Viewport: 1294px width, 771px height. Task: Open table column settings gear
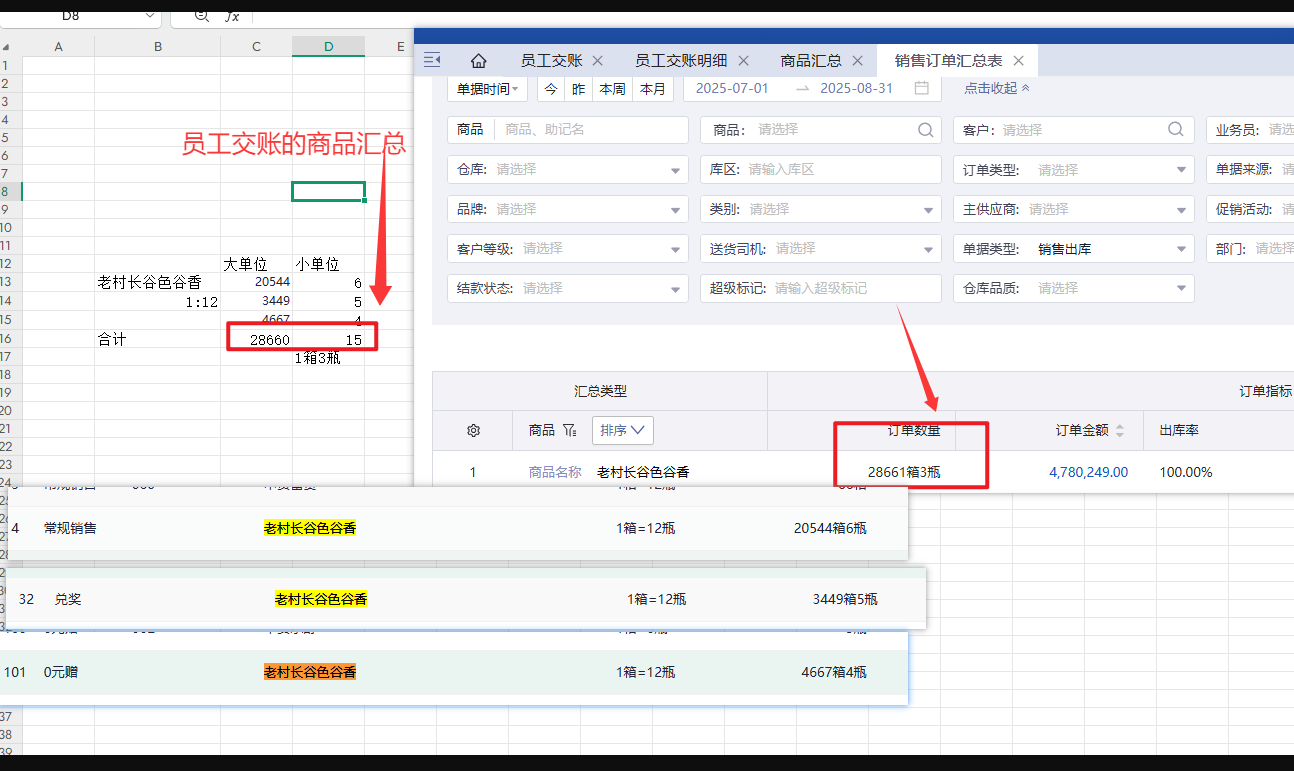click(x=474, y=431)
